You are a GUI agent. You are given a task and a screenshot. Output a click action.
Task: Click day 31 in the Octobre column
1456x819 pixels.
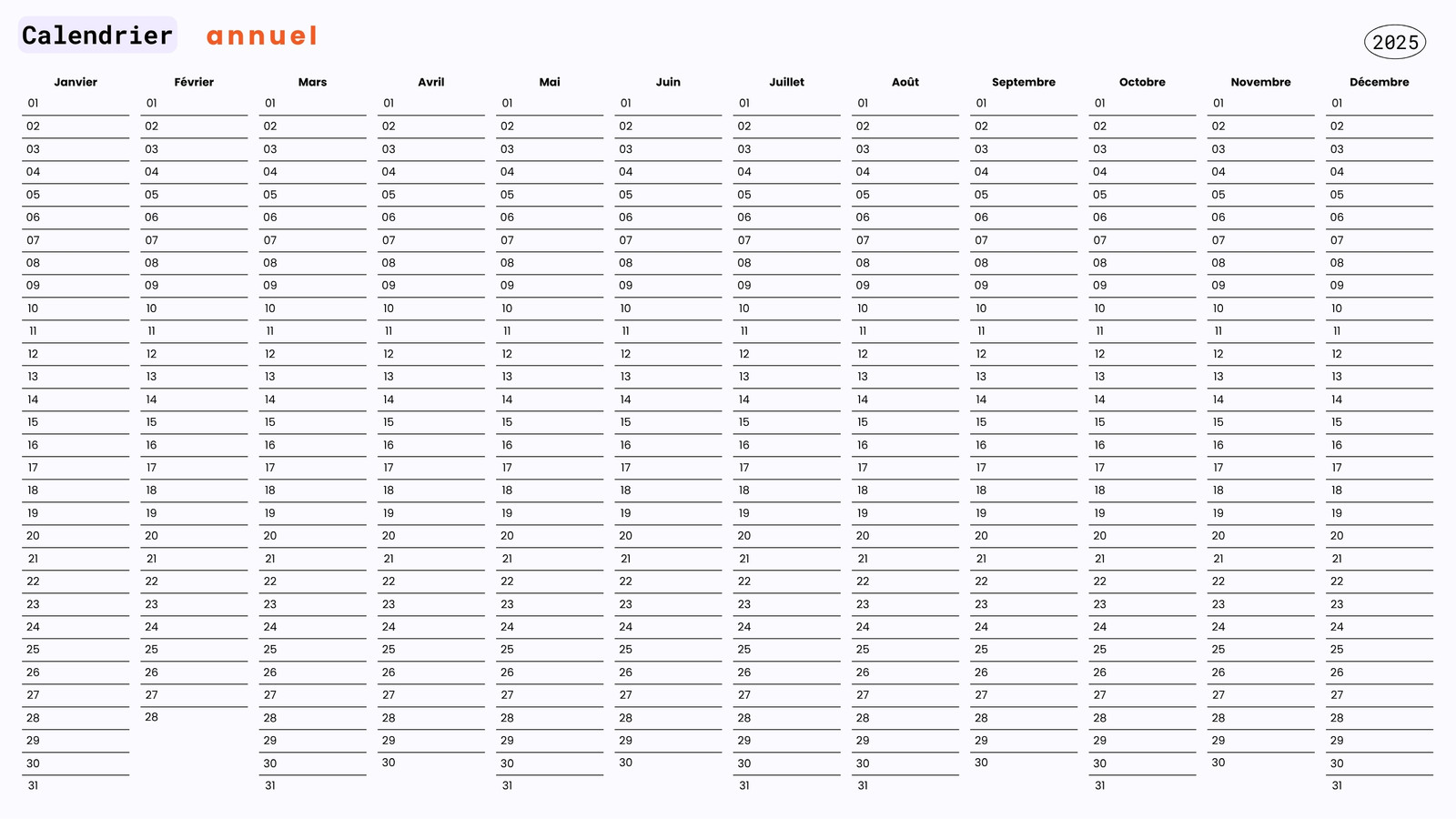tap(1100, 785)
